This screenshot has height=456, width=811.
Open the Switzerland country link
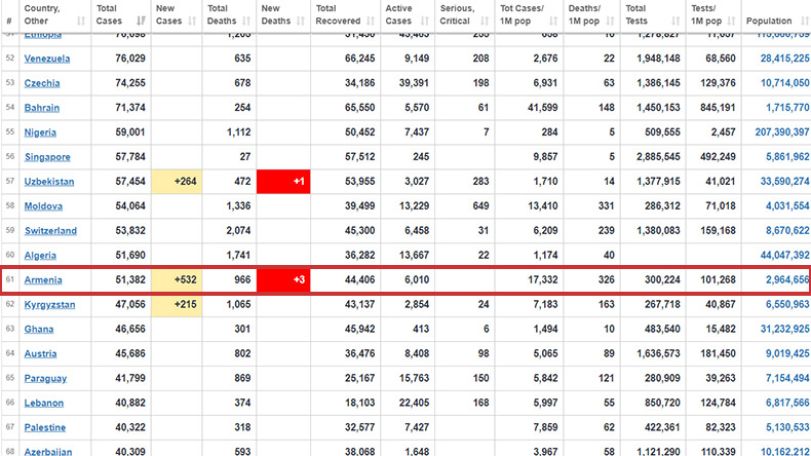51,231
